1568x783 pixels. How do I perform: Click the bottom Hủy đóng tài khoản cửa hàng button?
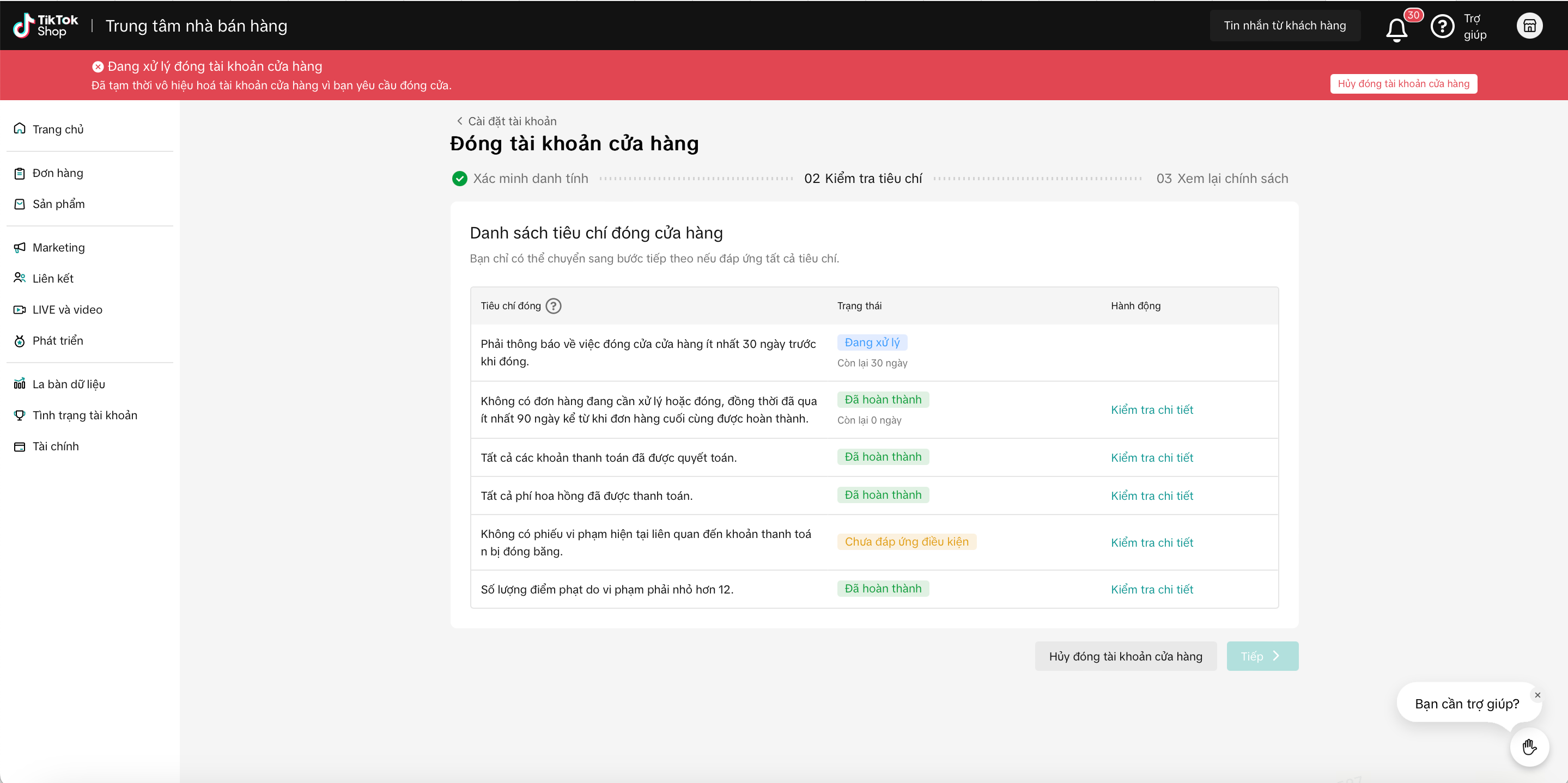point(1125,656)
